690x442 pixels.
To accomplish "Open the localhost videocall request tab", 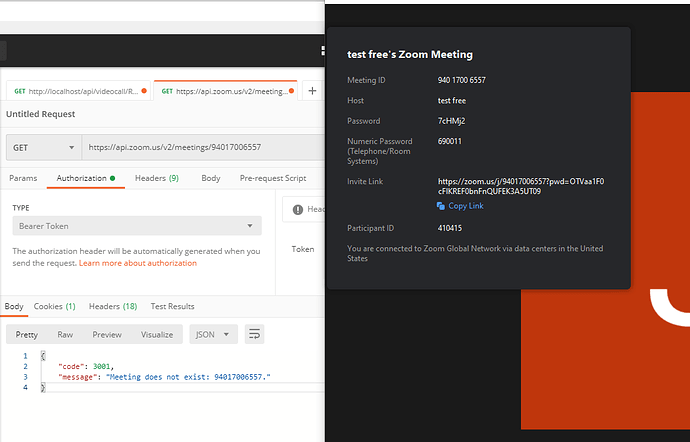I will (79, 91).
